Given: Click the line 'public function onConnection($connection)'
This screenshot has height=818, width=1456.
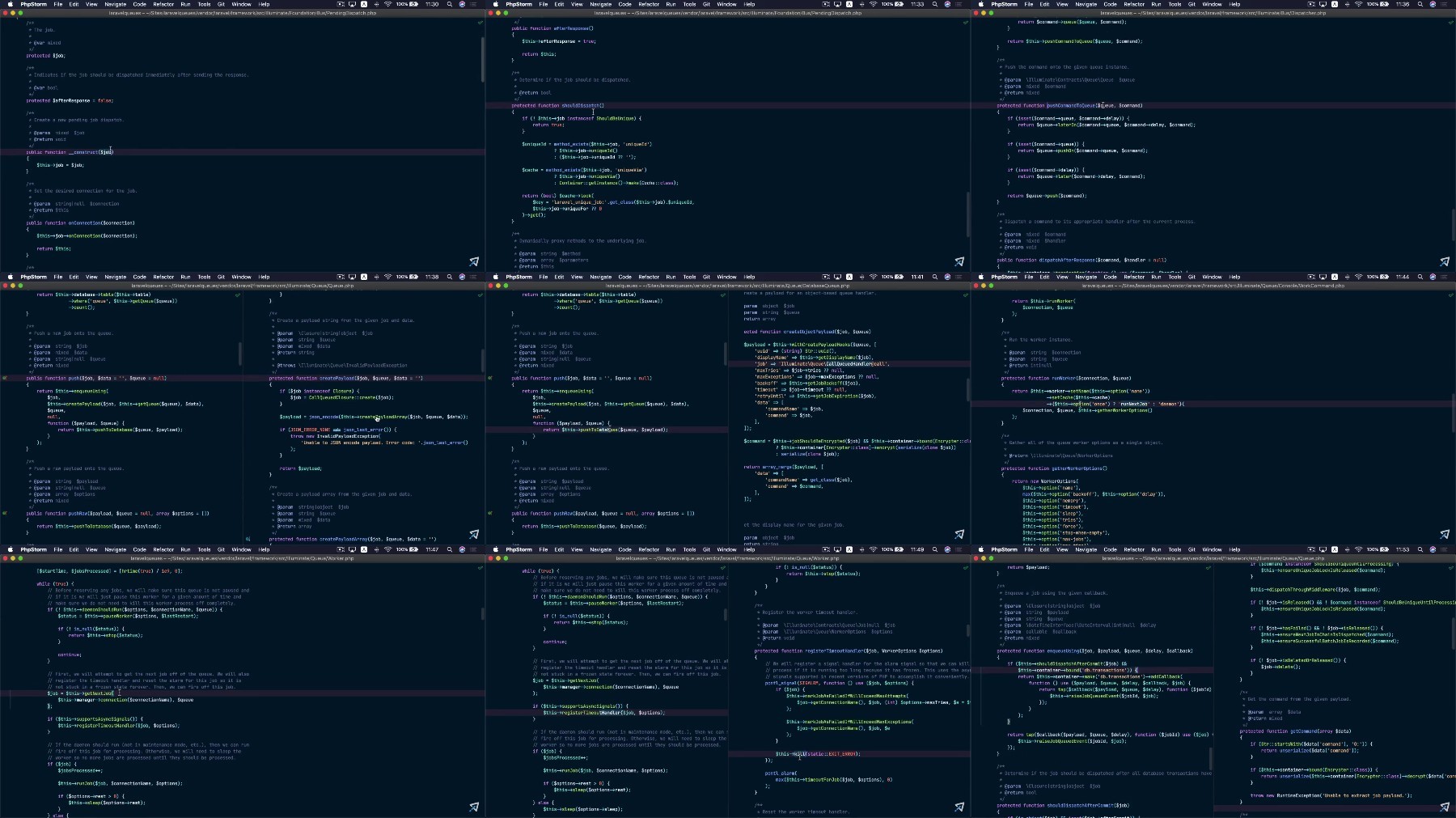Looking at the screenshot, I should (80, 223).
